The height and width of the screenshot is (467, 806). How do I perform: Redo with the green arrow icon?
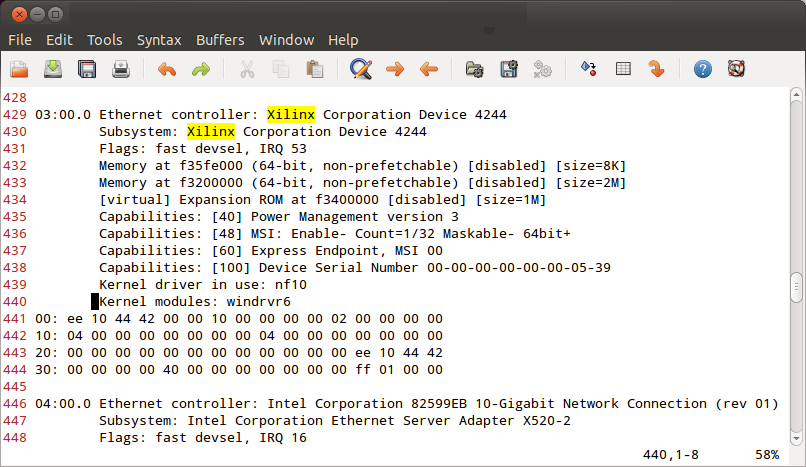200,69
